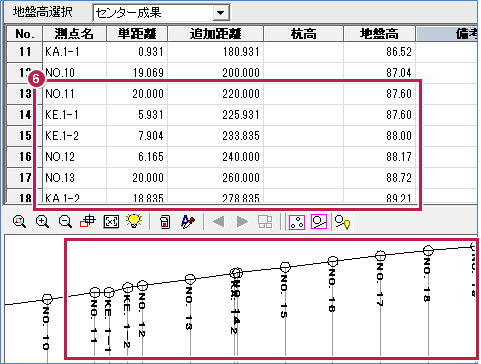This screenshot has width=481, height=364.
Task: Open the 地盤高選択 dropdown arrow
Action: pos(220,13)
